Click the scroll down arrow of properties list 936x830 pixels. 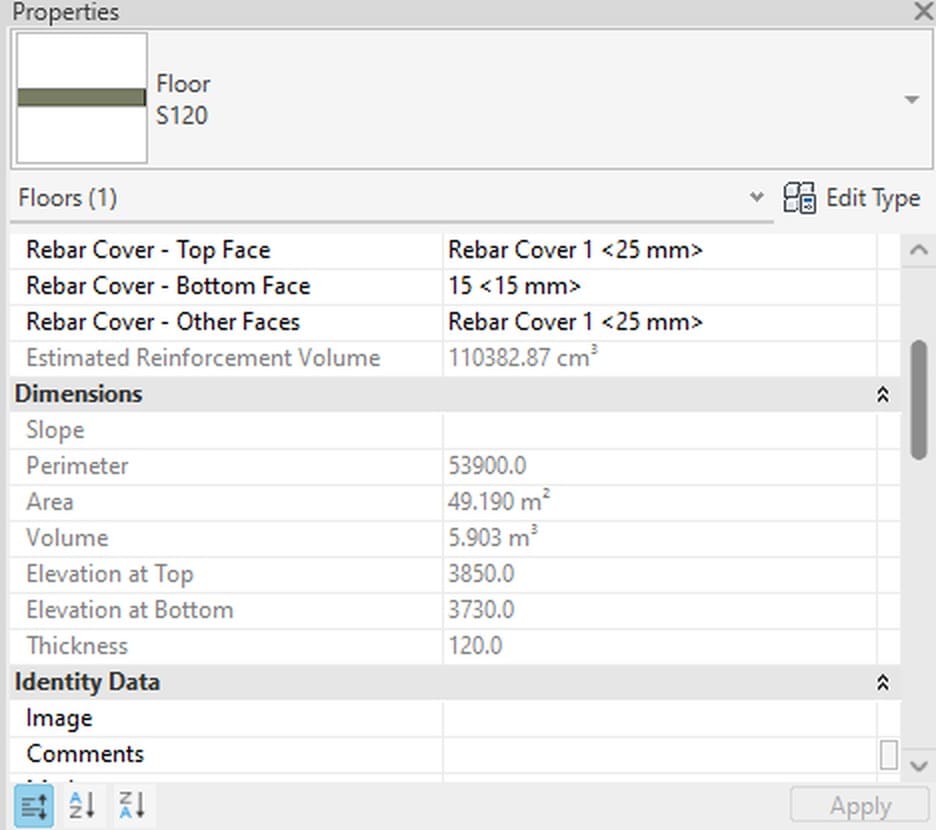point(919,765)
